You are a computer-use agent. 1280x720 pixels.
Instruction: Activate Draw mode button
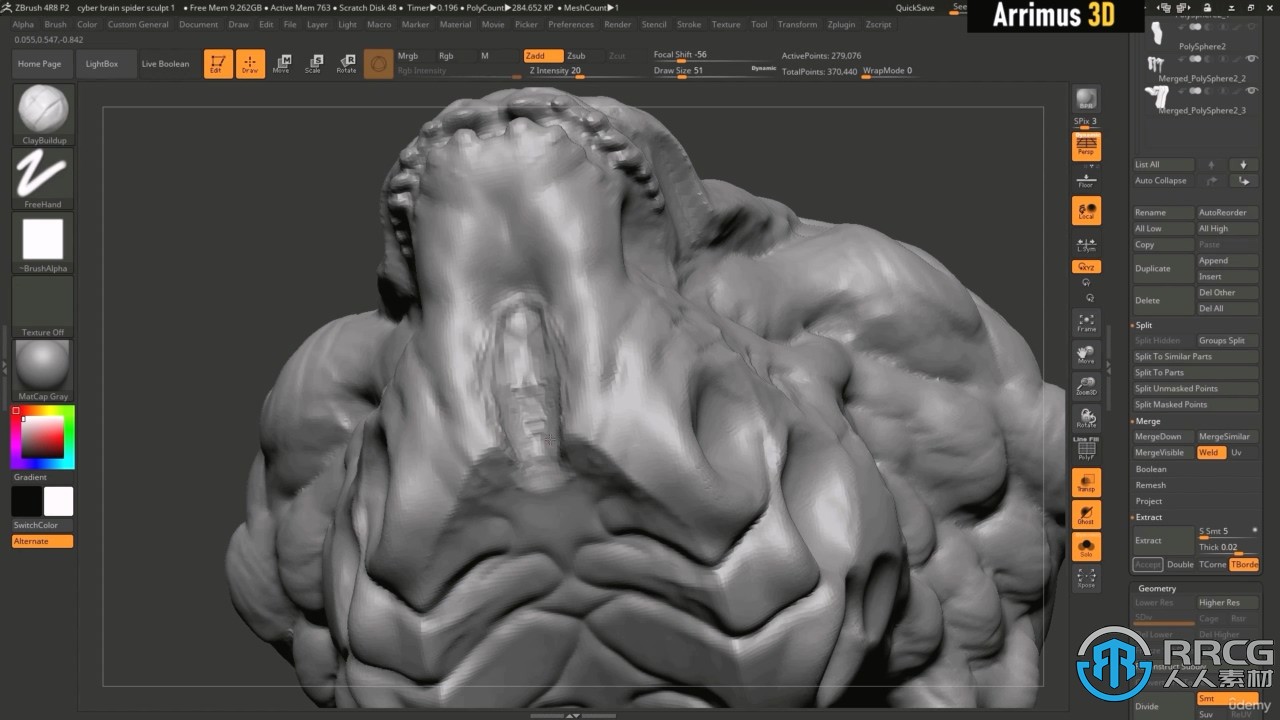tap(250, 64)
